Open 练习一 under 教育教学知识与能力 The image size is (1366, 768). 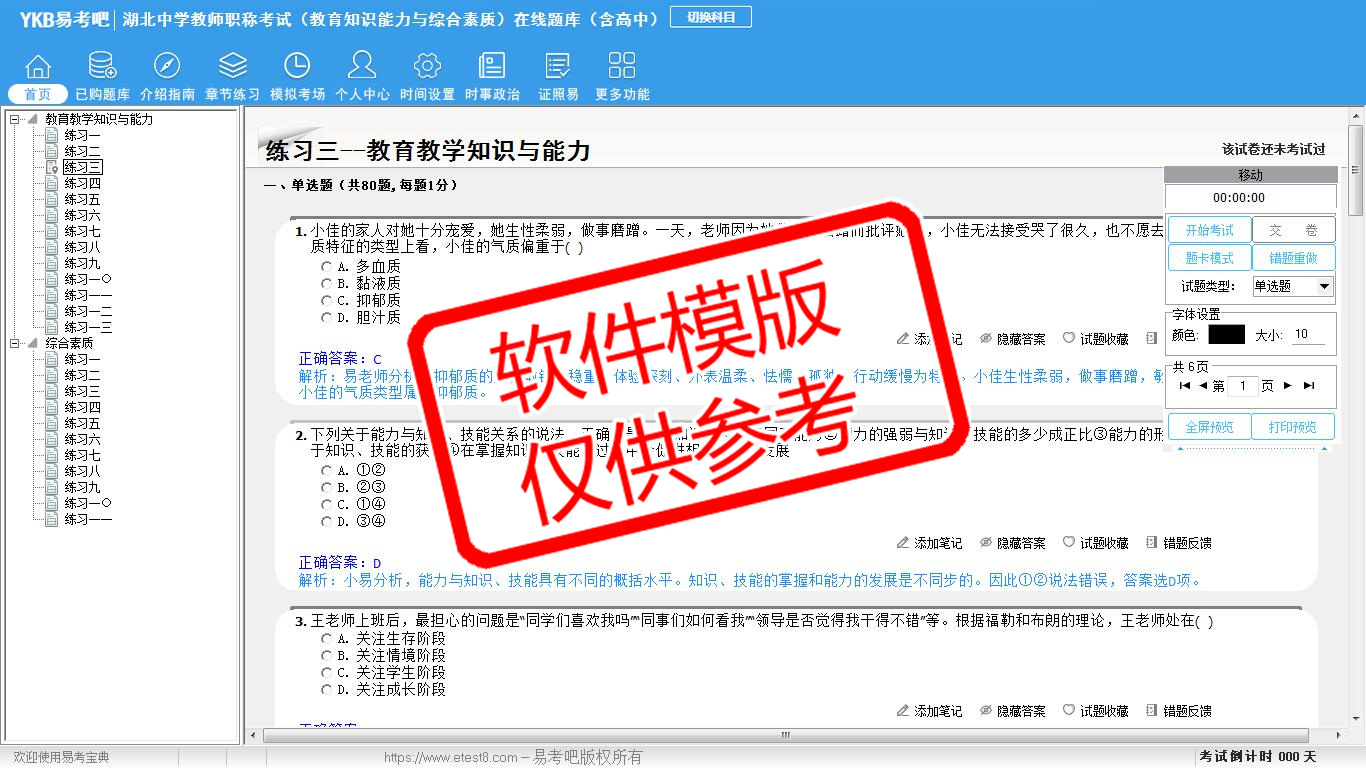point(82,135)
